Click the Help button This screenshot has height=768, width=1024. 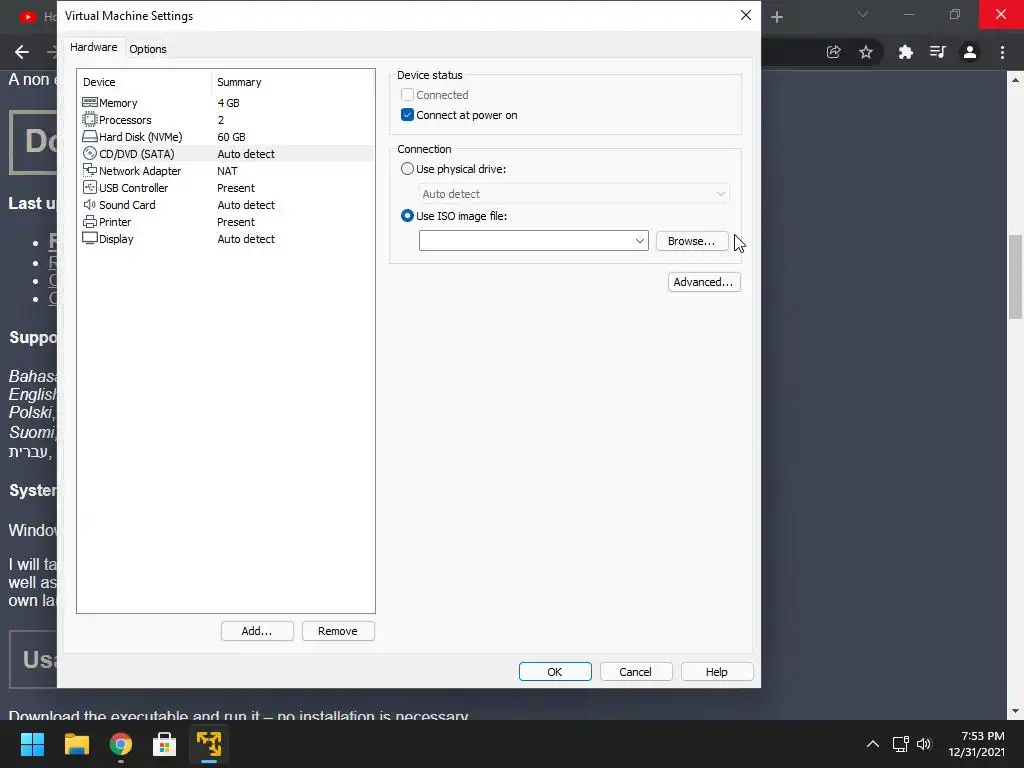click(x=716, y=672)
